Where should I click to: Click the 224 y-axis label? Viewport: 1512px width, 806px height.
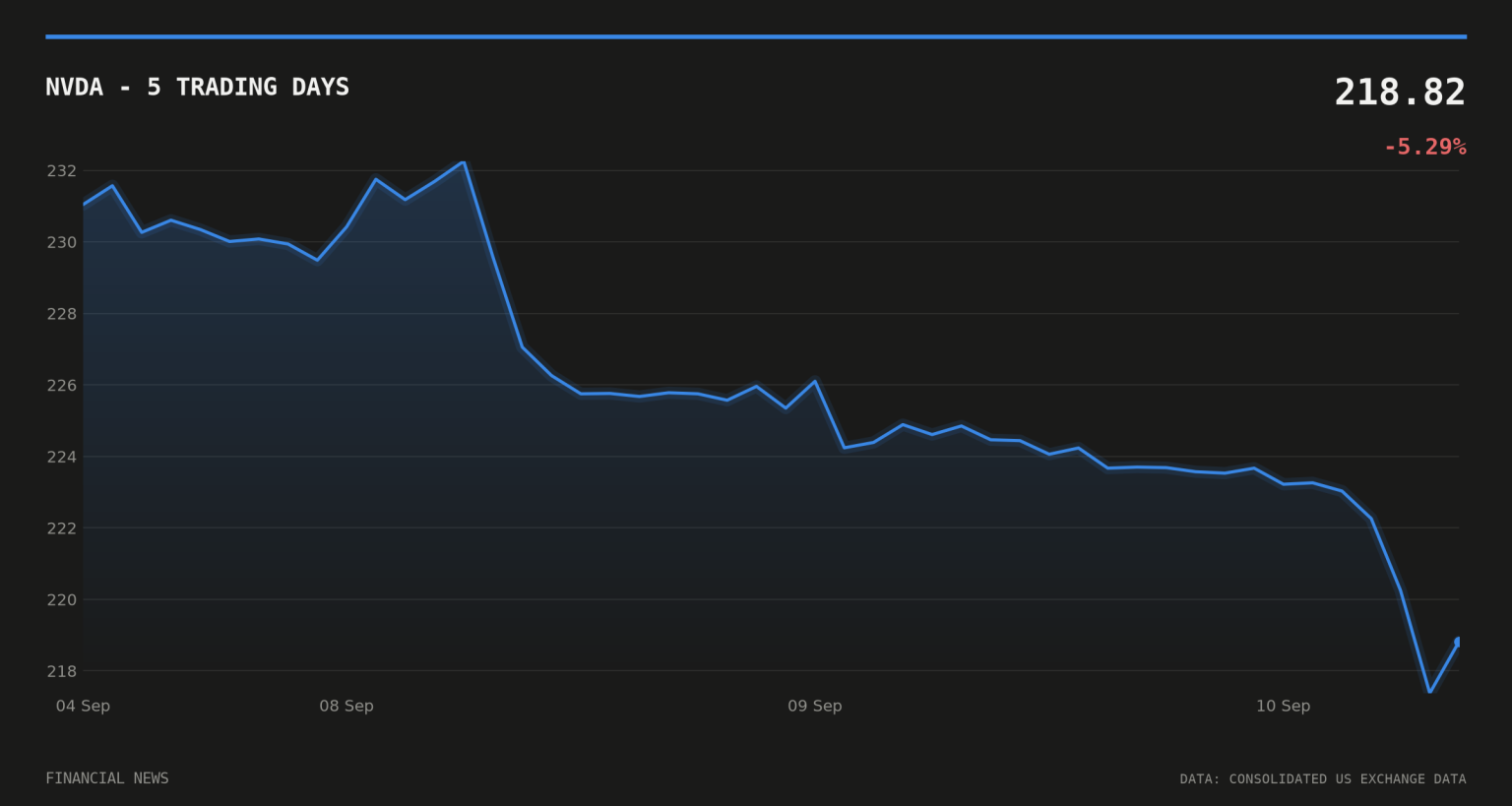click(61, 457)
